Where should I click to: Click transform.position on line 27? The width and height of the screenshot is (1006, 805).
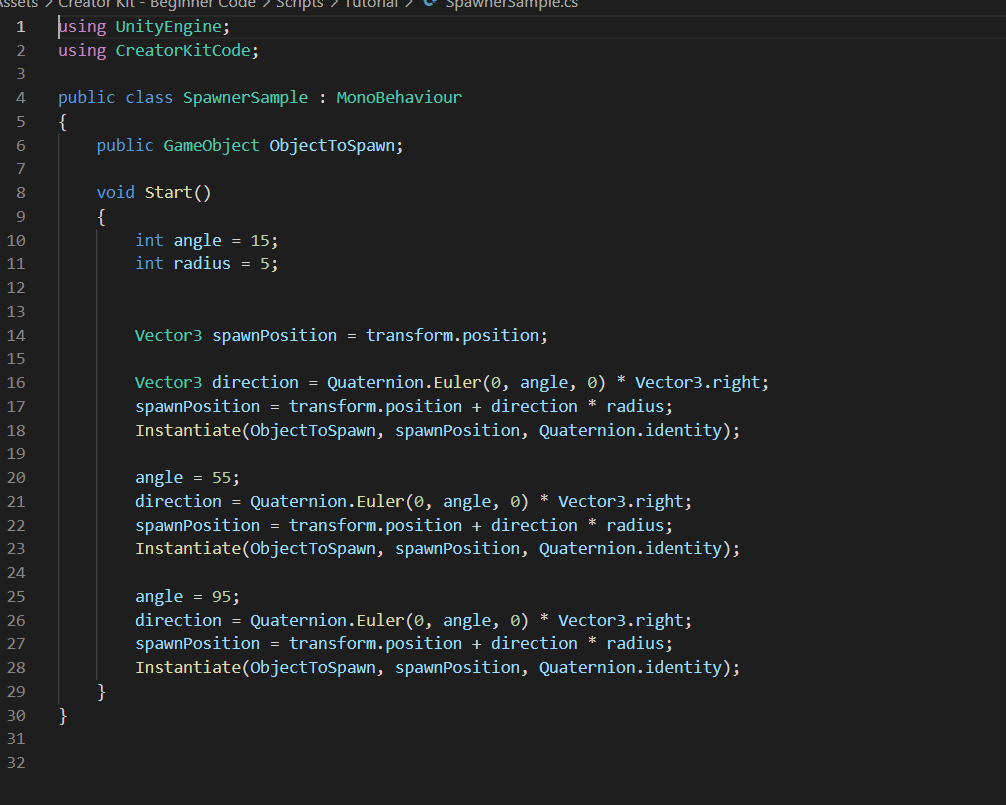(x=375, y=643)
